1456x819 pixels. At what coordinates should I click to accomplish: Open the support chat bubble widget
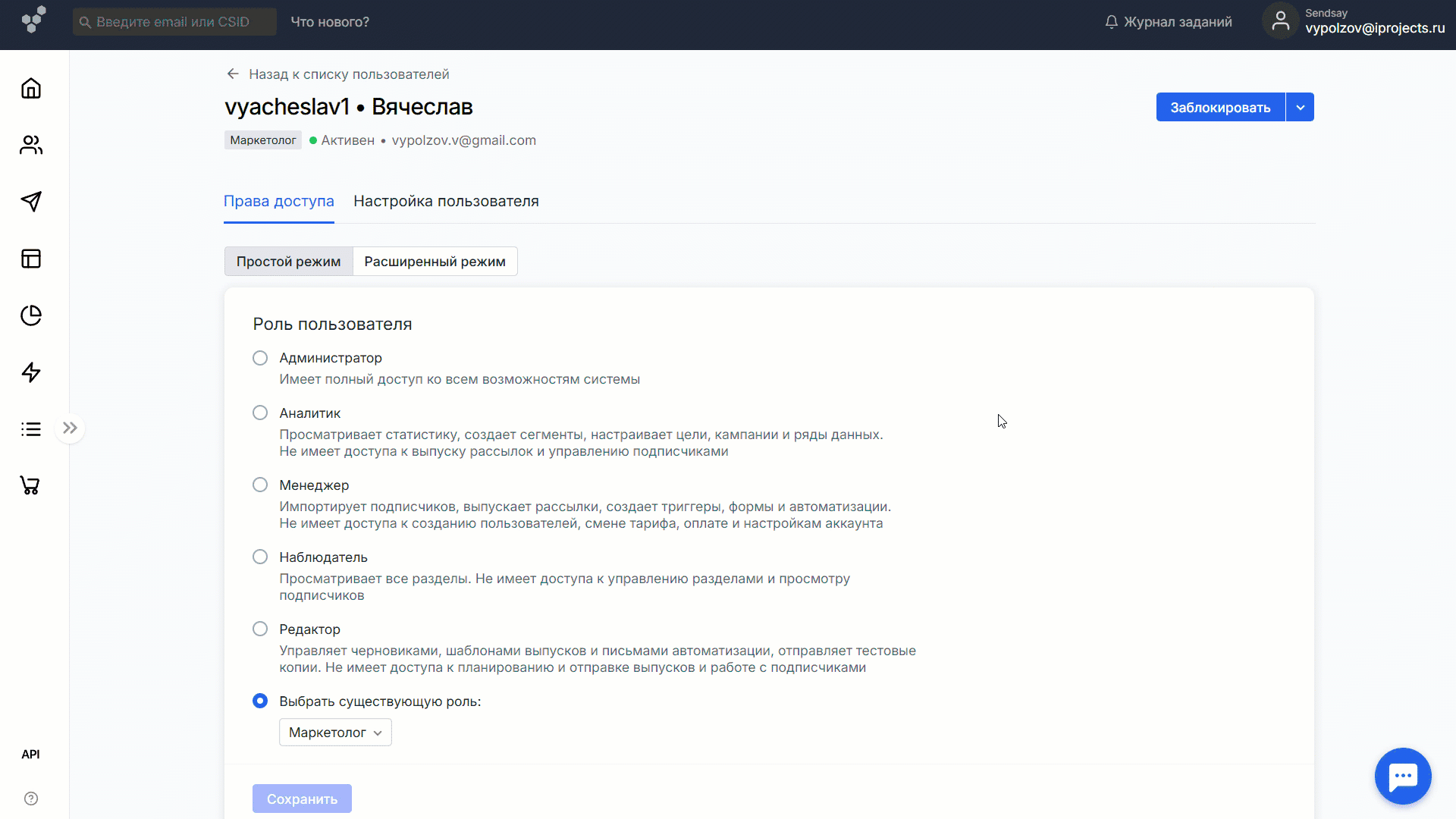1402,776
